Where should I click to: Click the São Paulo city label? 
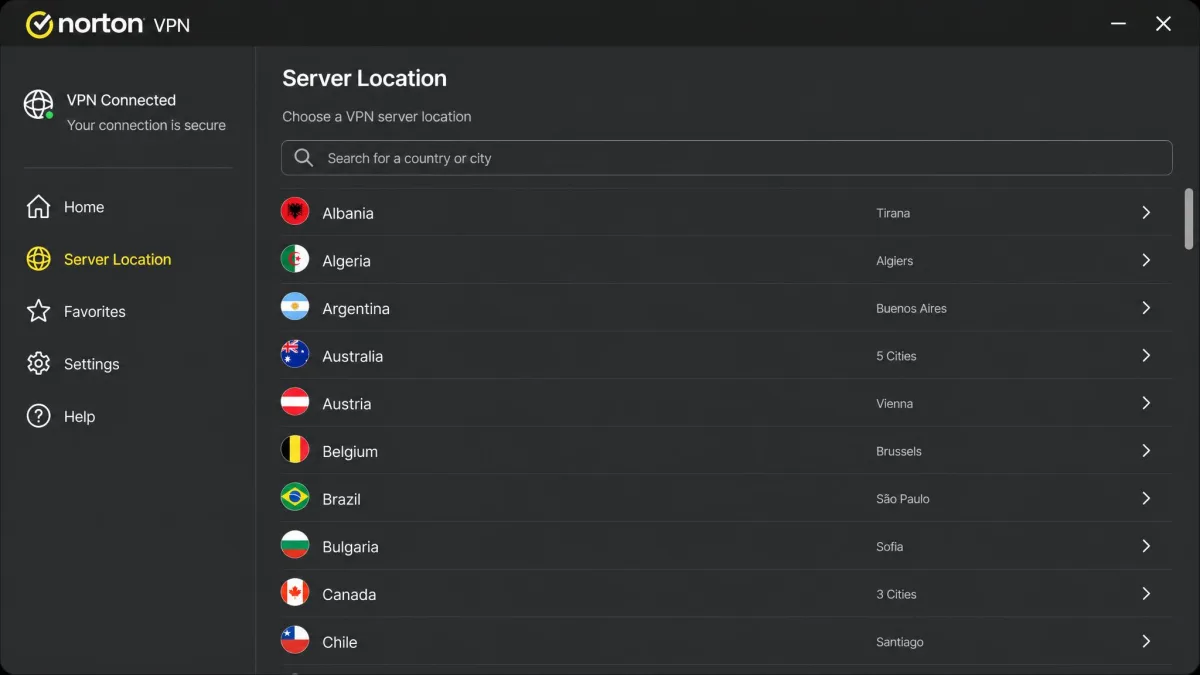point(903,499)
